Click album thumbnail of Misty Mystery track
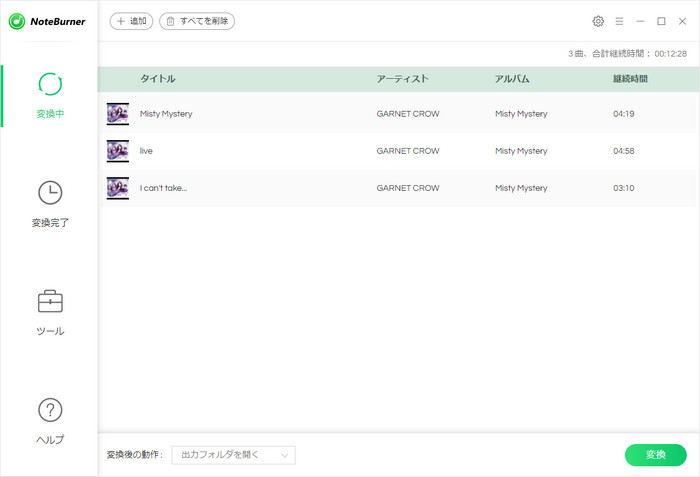This screenshot has height=477, width=700. 118,114
